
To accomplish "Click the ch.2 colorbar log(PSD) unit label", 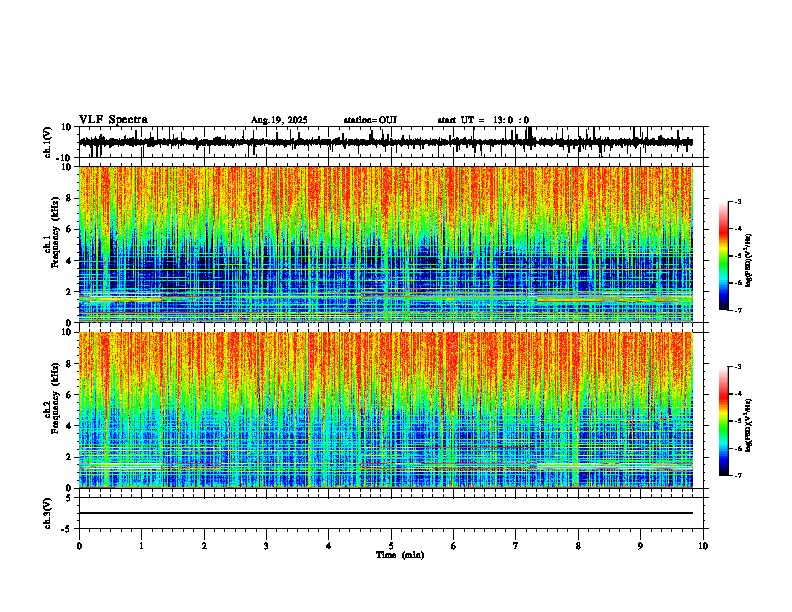I will (749, 425).
